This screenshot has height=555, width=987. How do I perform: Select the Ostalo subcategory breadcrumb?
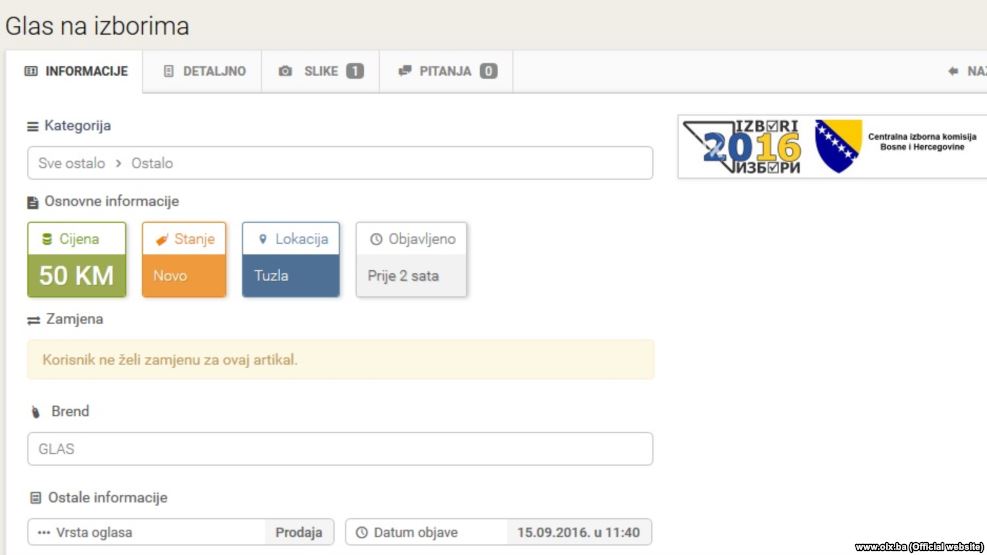pos(153,163)
